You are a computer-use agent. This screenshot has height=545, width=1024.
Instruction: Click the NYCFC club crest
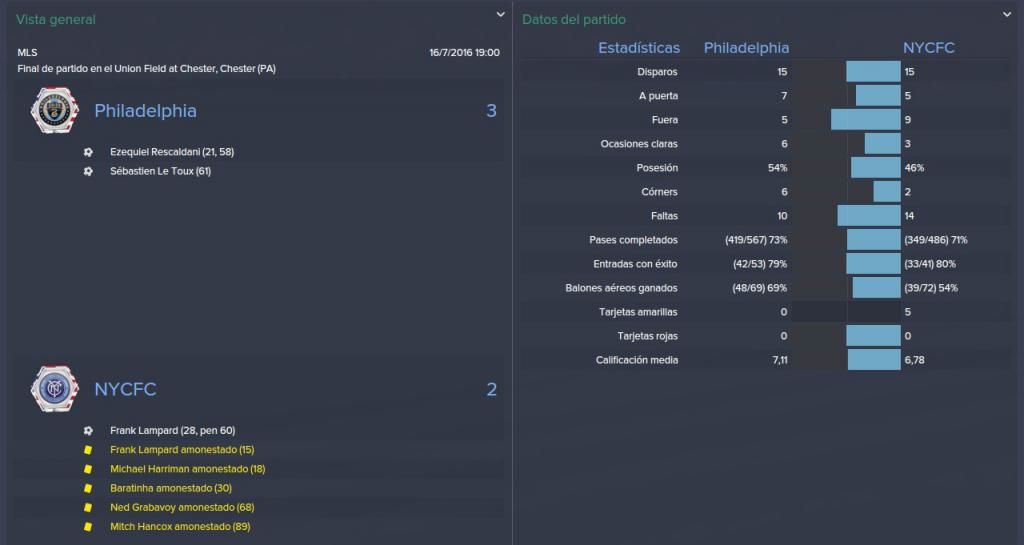(x=55, y=389)
